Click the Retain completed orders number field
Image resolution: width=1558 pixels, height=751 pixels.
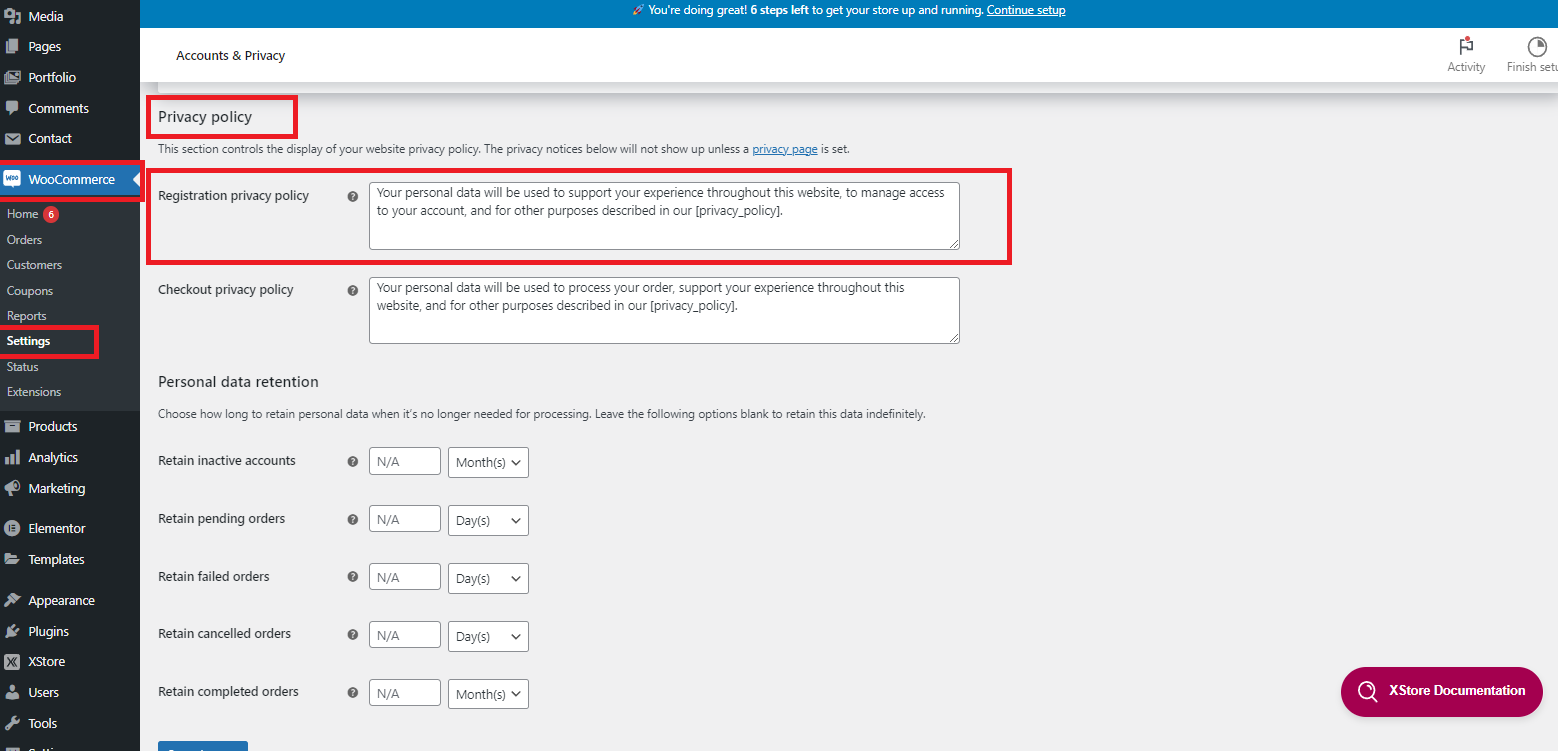(405, 693)
